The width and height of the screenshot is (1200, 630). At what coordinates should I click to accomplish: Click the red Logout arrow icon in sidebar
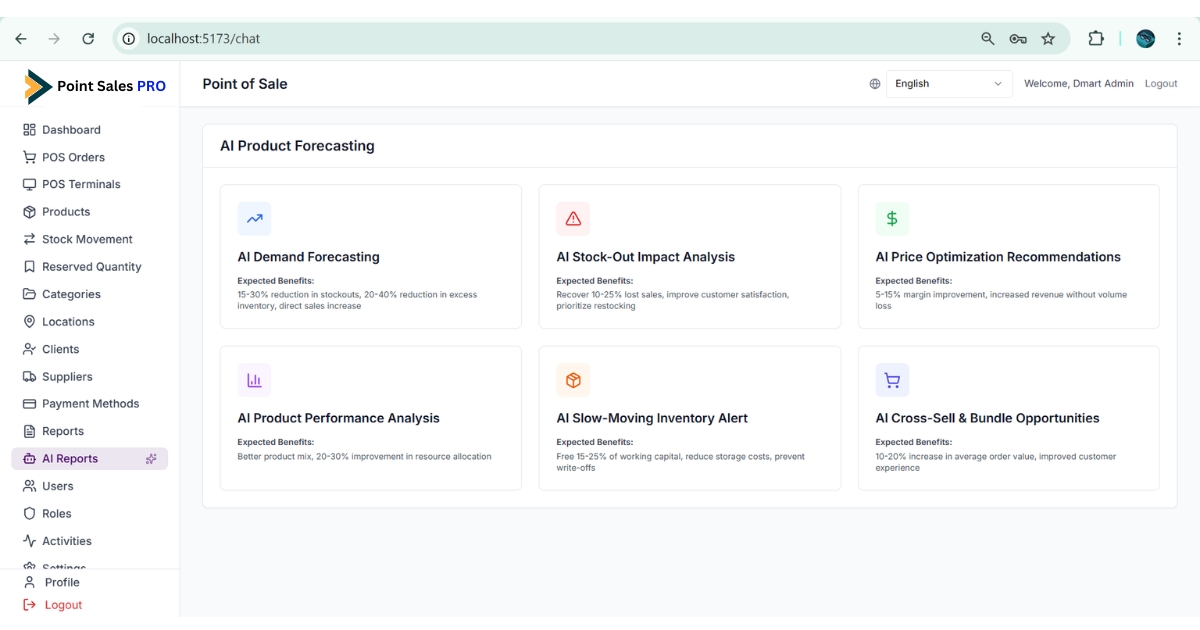[29, 605]
